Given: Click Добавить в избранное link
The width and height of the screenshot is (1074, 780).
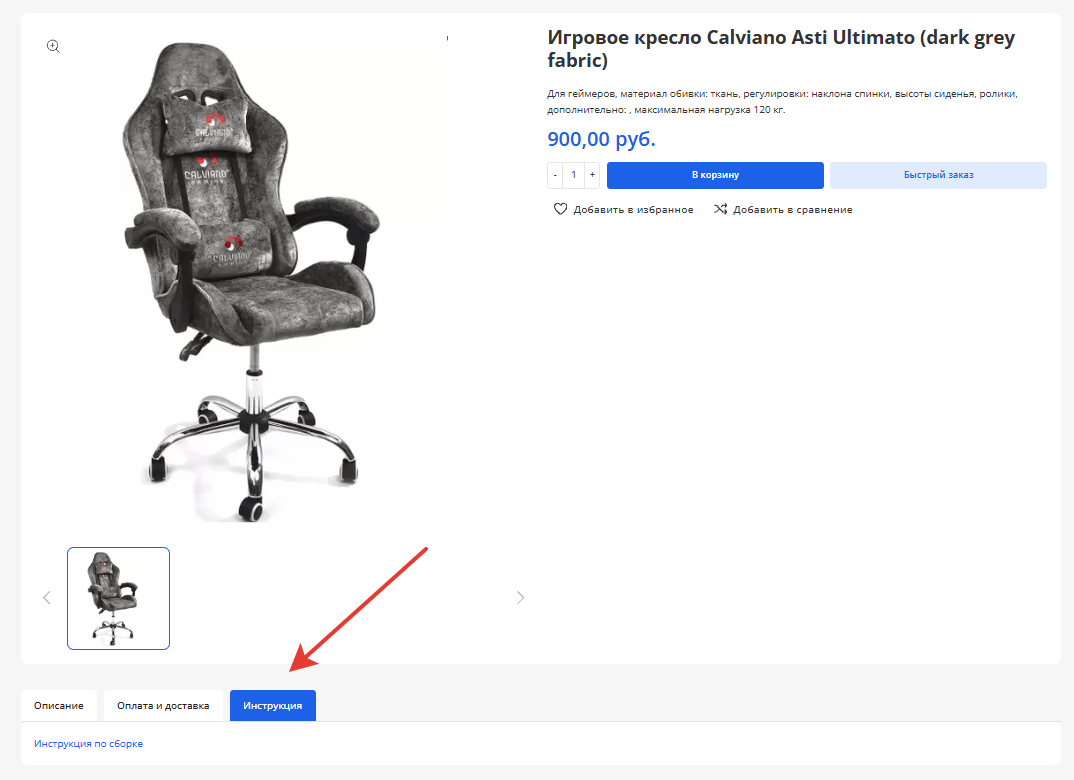Looking at the screenshot, I should click(634, 210).
